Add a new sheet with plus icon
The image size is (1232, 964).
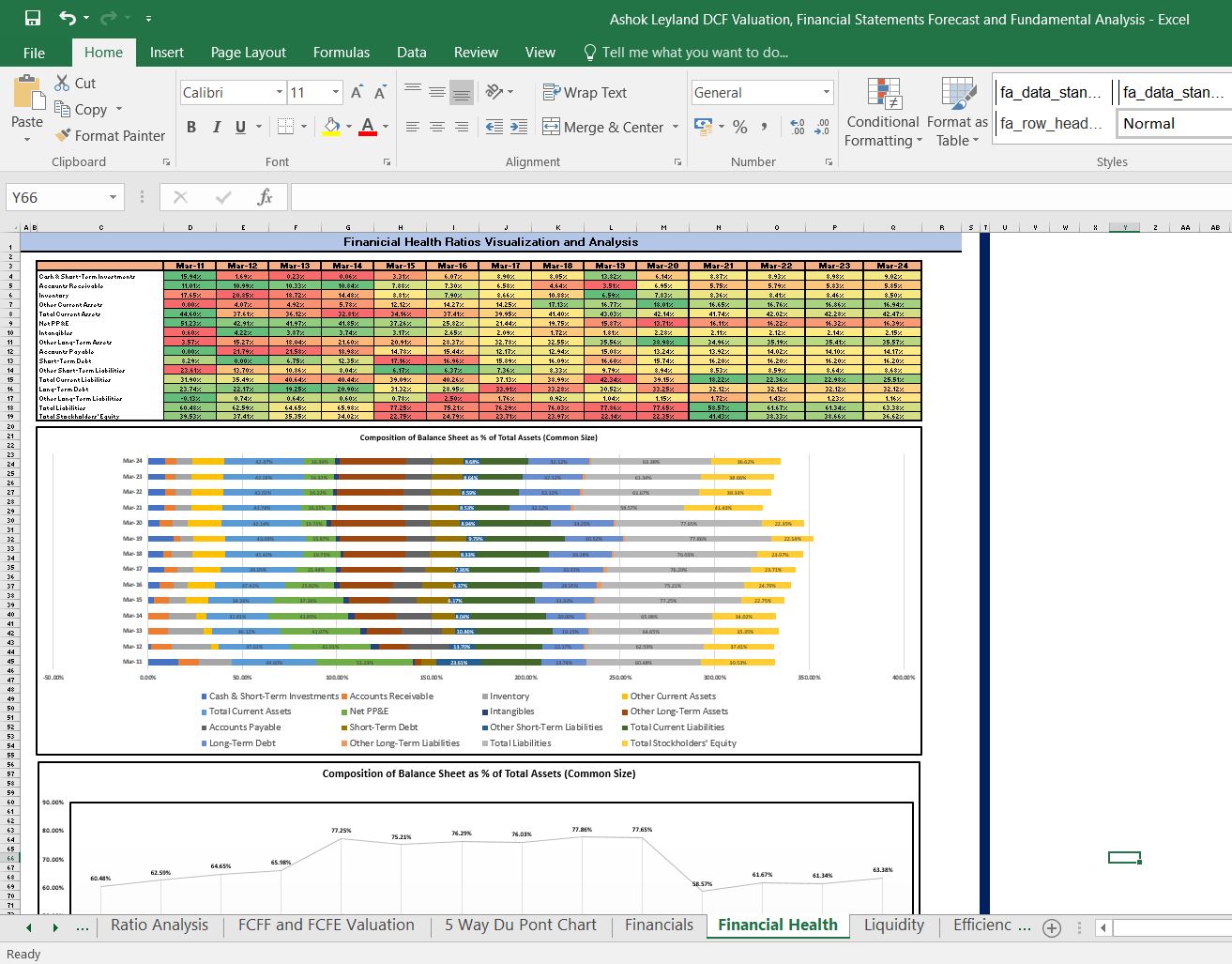[x=1052, y=927]
